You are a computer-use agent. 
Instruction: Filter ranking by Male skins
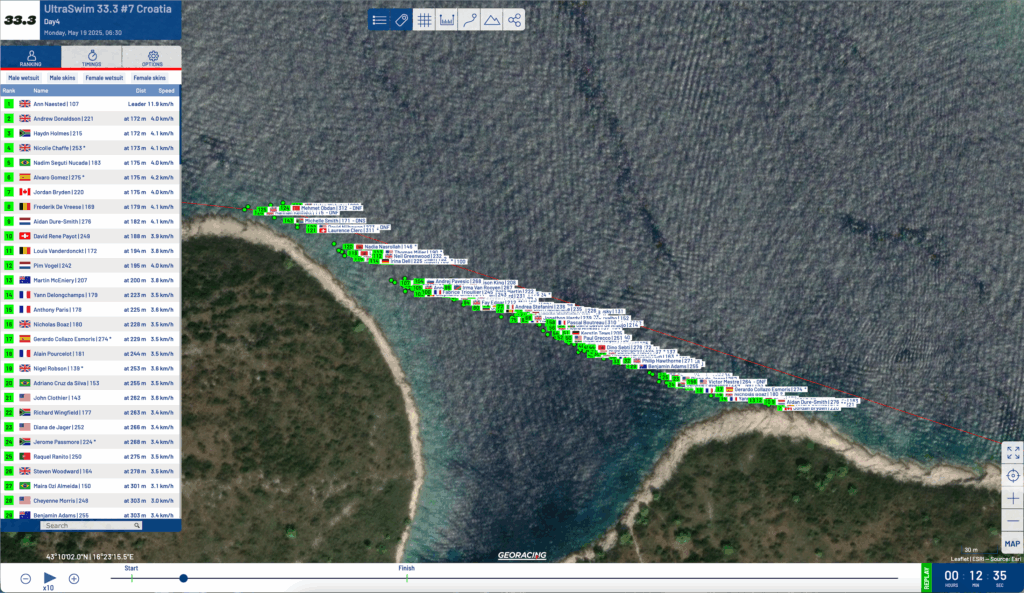[63, 78]
